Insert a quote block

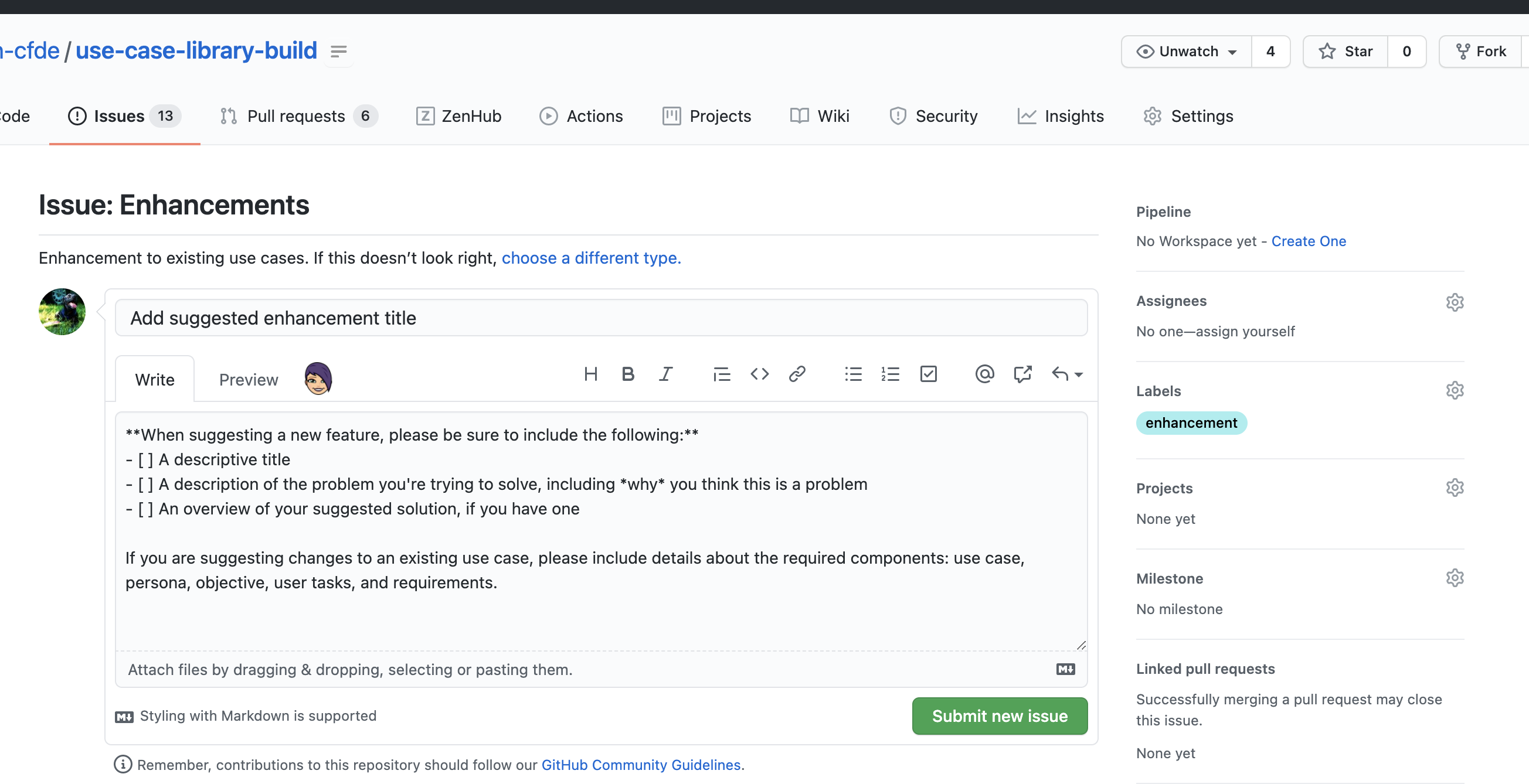pyautogui.click(x=722, y=374)
